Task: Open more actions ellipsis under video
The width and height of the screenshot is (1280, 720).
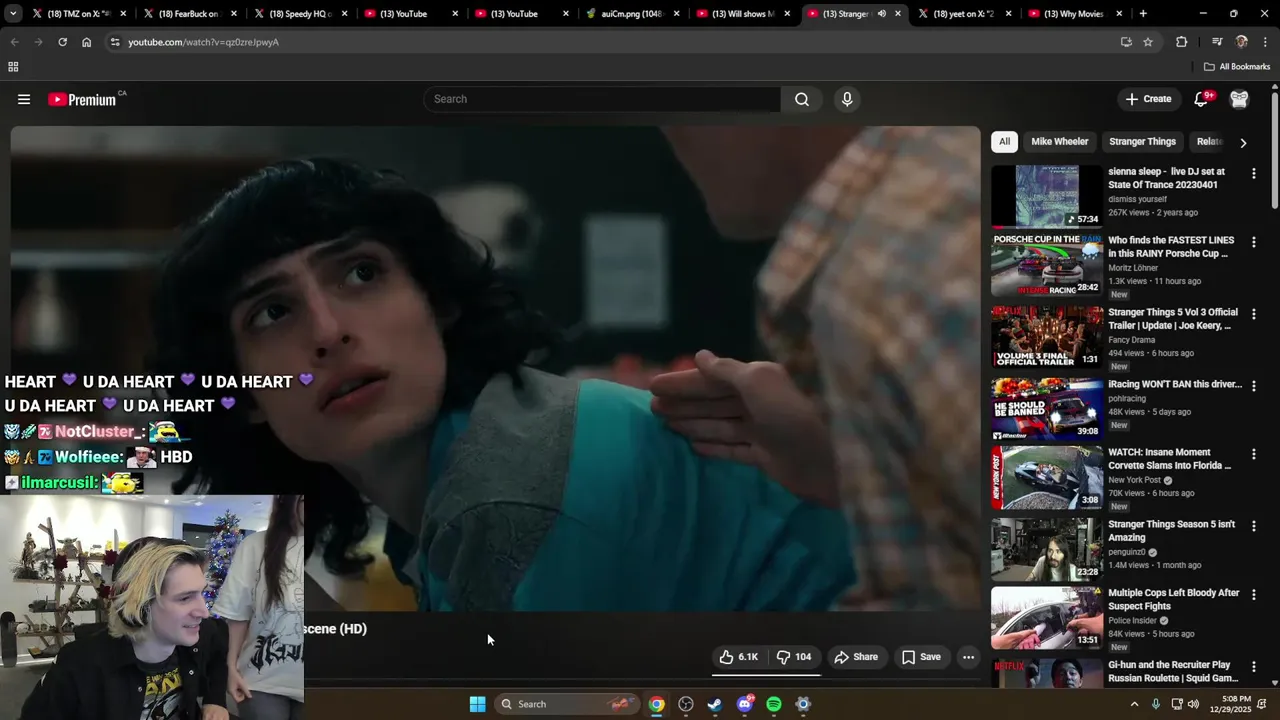Action: [968, 657]
